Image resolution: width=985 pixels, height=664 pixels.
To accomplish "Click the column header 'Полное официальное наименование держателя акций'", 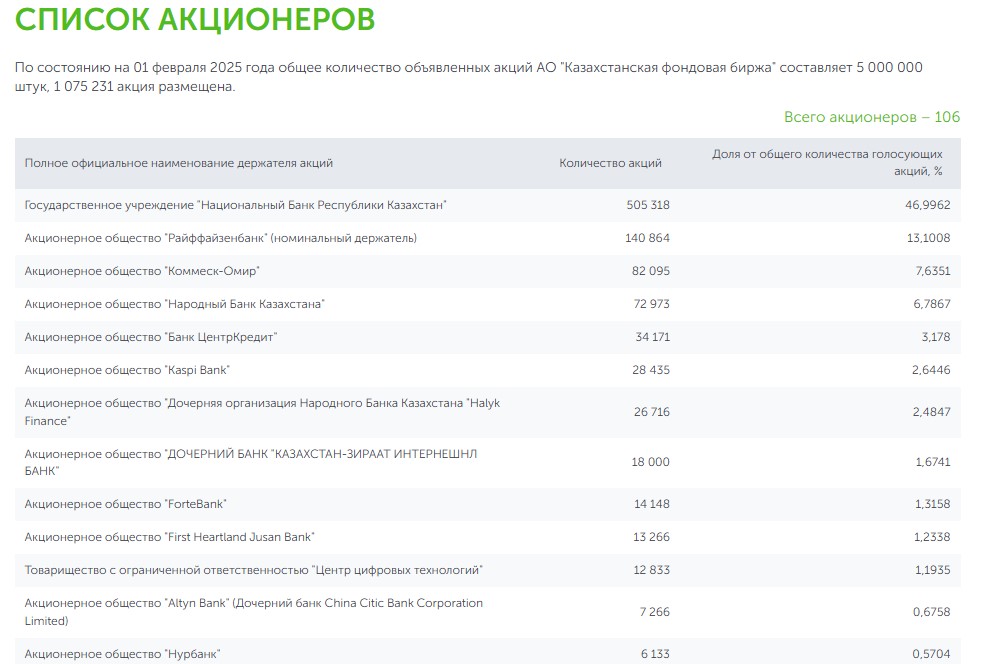I will [178, 163].
